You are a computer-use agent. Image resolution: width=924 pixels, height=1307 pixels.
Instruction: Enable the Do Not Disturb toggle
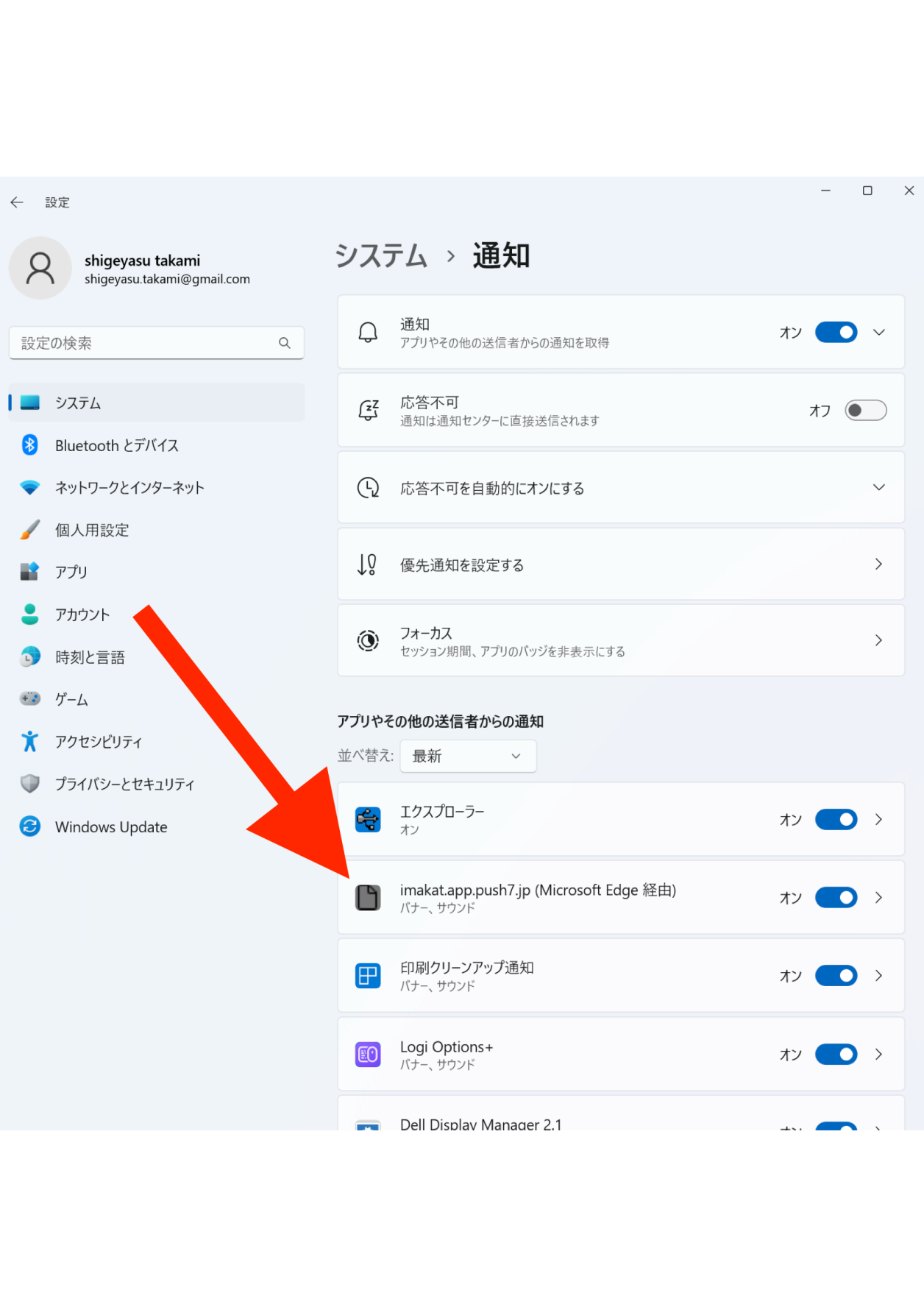point(865,411)
